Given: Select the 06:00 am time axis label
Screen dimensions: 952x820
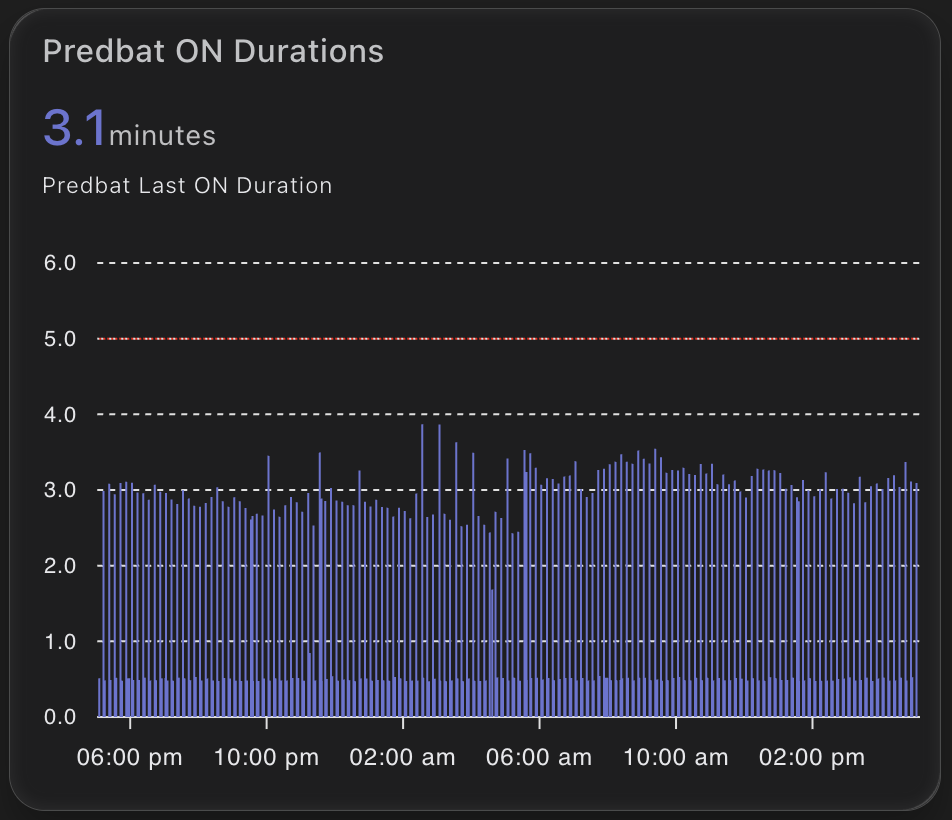Looking at the screenshot, I should pos(539,757).
